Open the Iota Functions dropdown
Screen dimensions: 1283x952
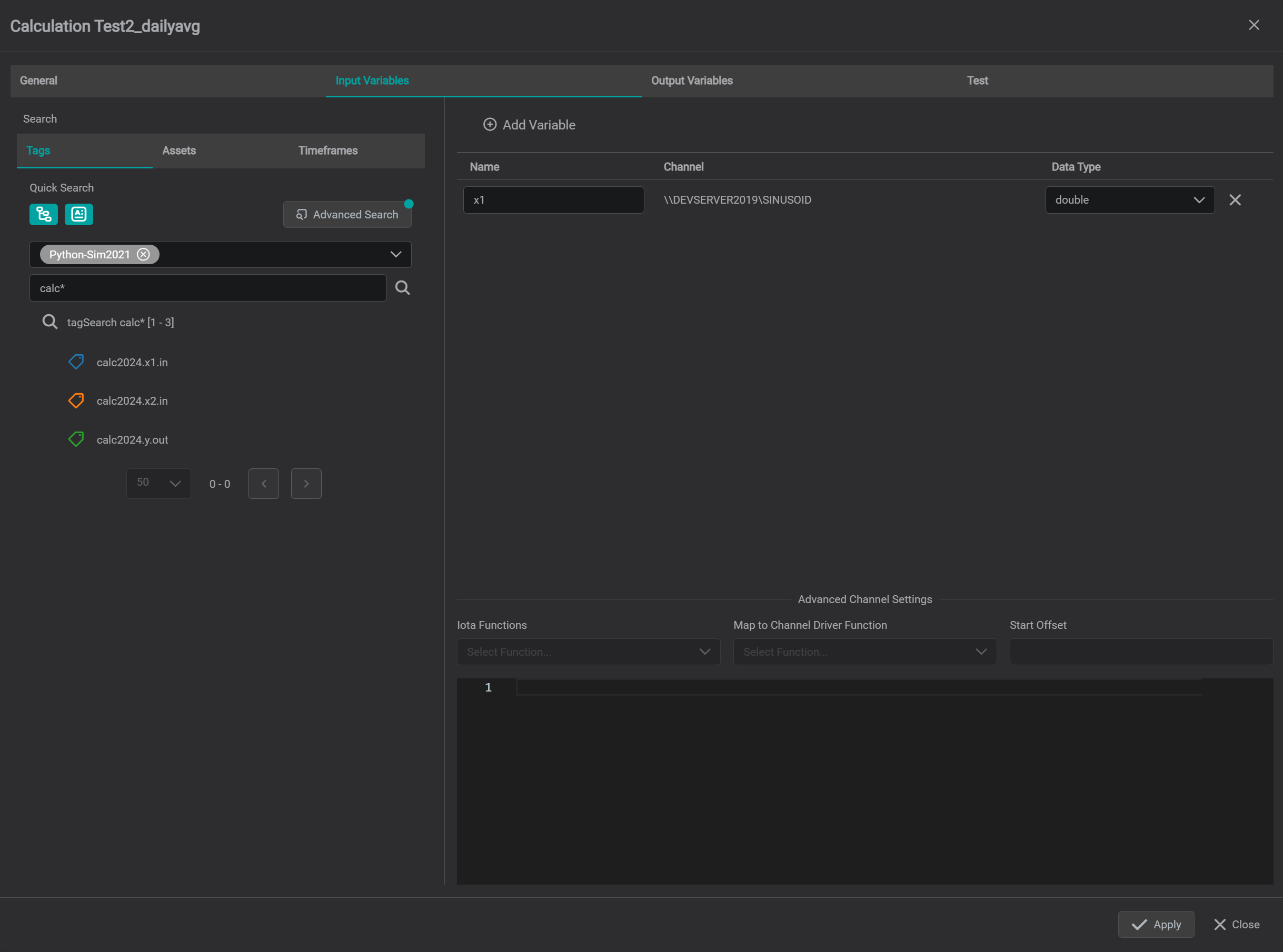(589, 652)
